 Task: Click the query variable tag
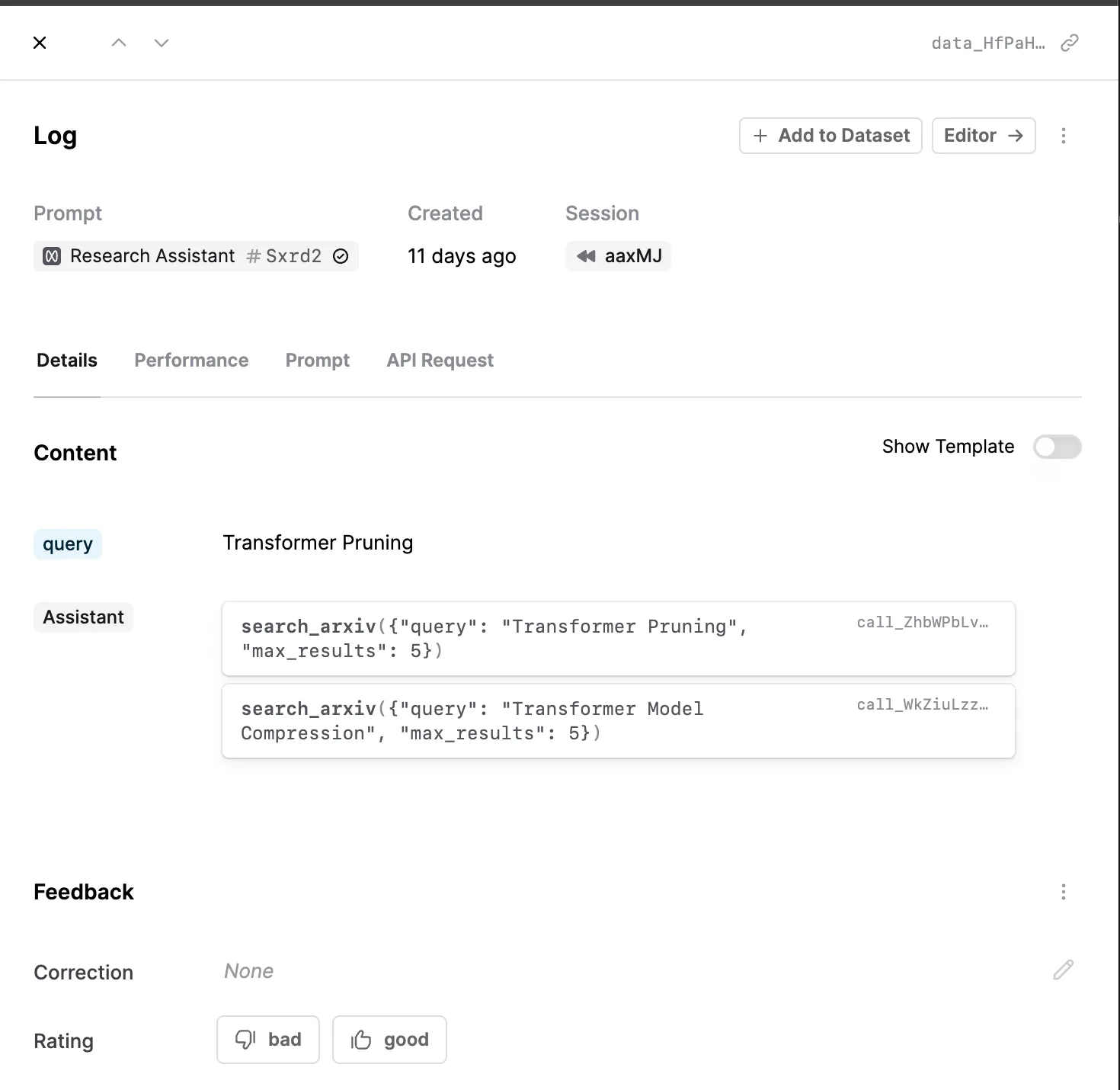pos(68,544)
